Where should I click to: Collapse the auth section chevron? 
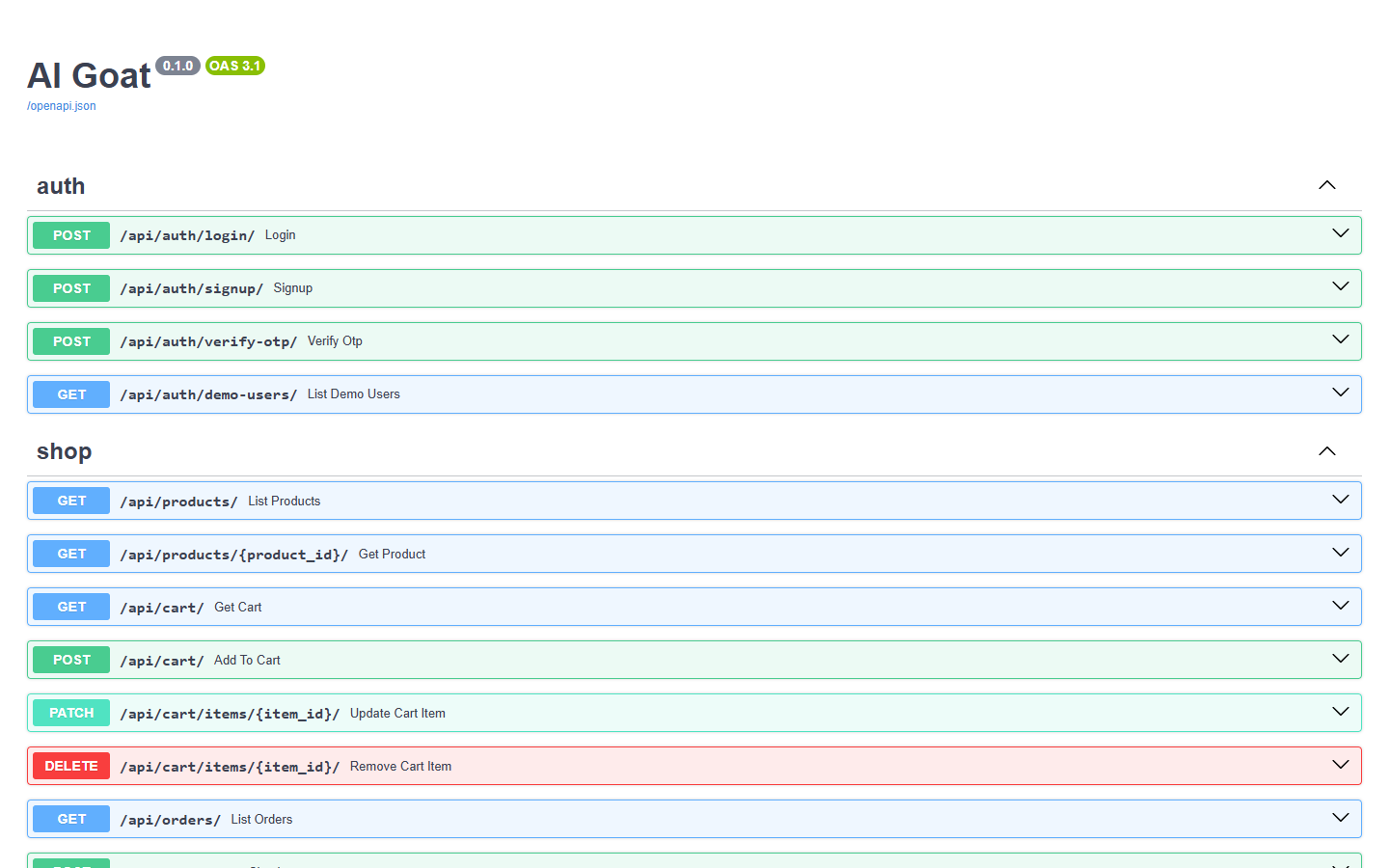point(1327,185)
